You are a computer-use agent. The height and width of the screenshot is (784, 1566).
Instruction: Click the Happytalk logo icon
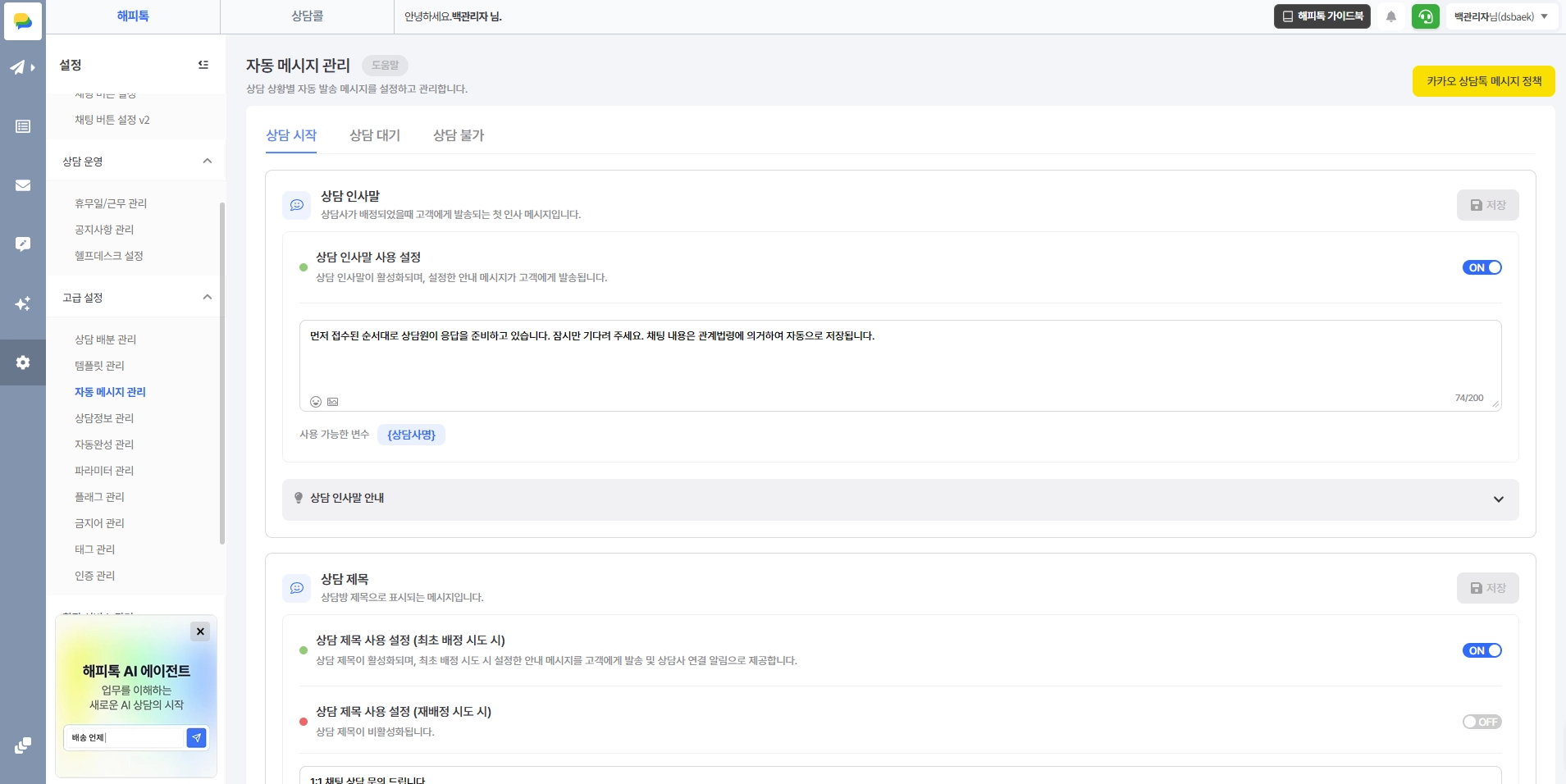click(x=23, y=21)
